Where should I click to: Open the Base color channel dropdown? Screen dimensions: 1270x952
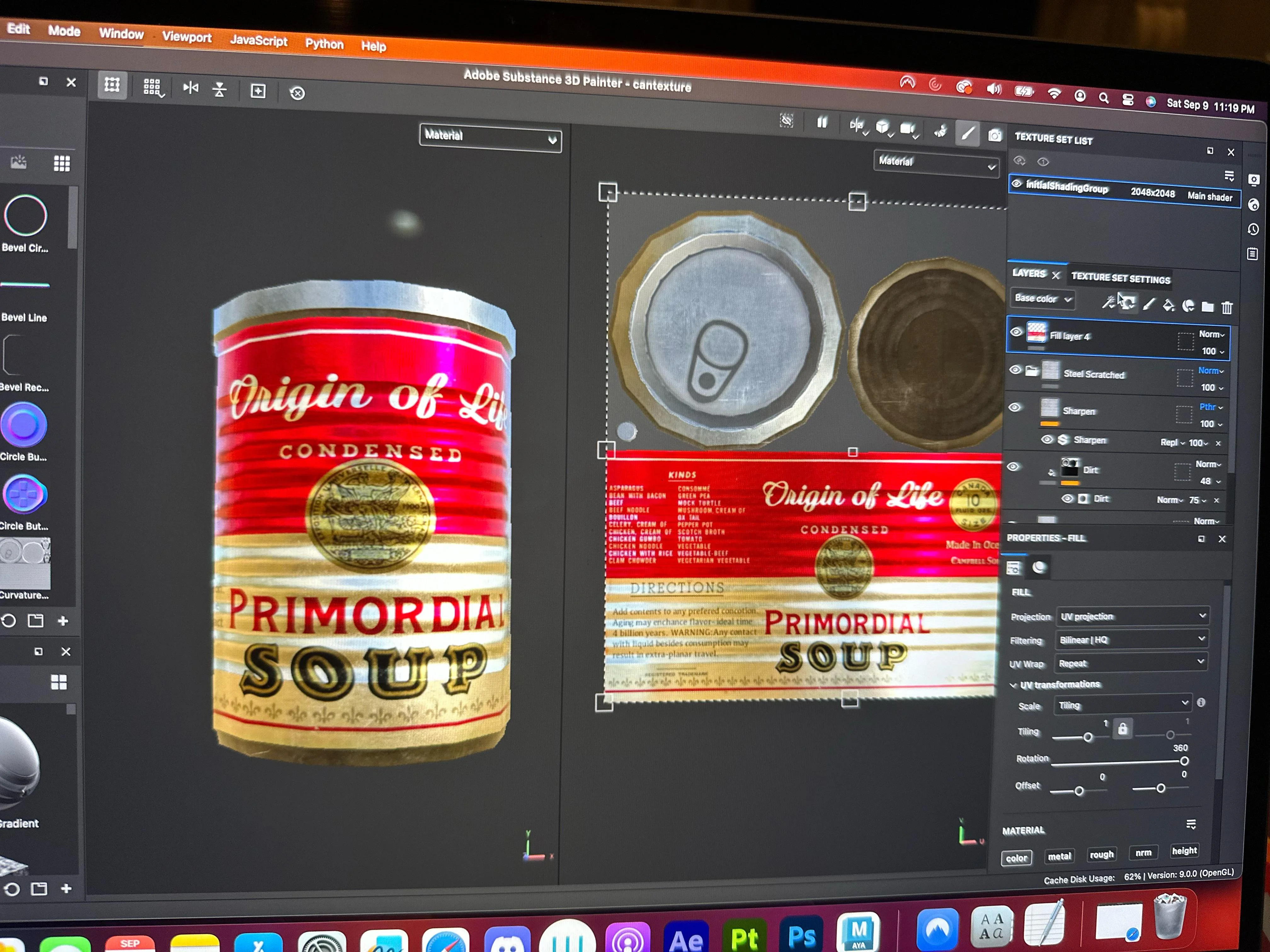[1042, 298]
